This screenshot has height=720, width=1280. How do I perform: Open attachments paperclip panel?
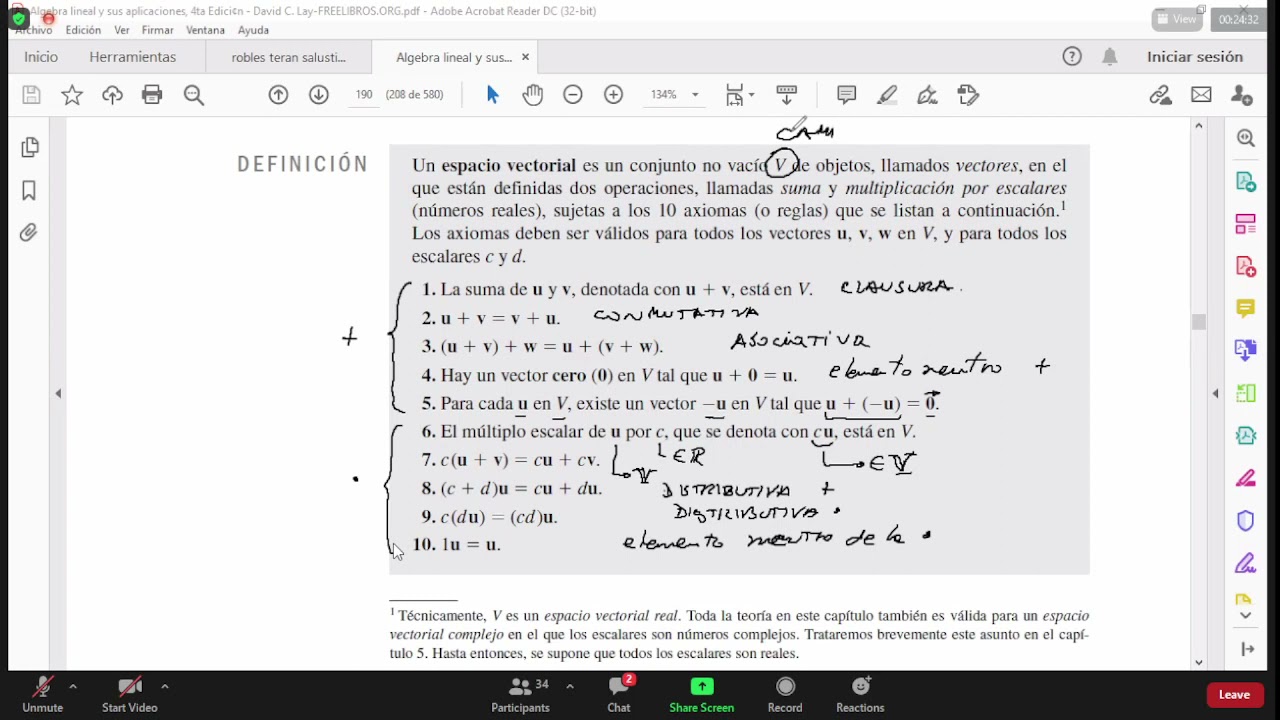pyautogui.click(x=29, y=232)
